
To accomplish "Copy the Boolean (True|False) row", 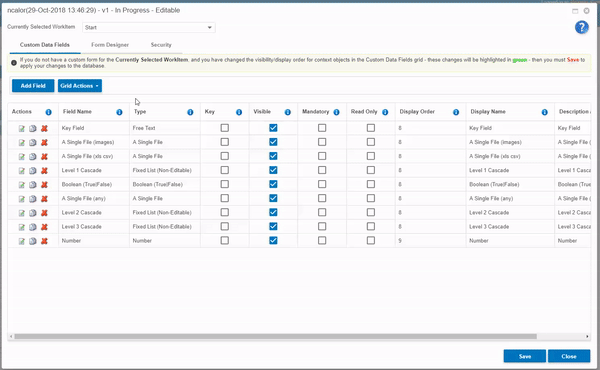I will coord(33,185).
